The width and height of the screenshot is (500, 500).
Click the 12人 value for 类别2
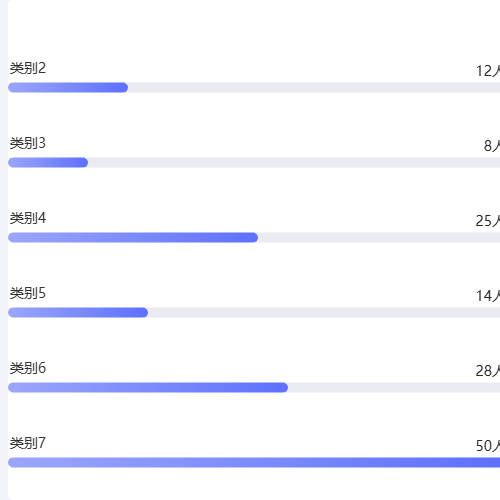coord(488,71)
